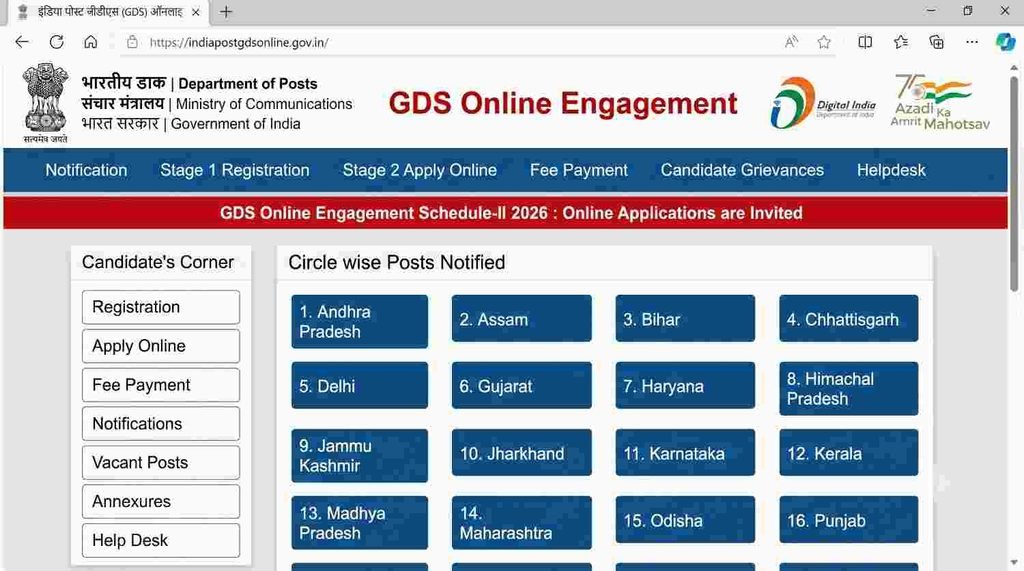Click the Circle wise Posts Notified heading

click(x=397, y=263)
